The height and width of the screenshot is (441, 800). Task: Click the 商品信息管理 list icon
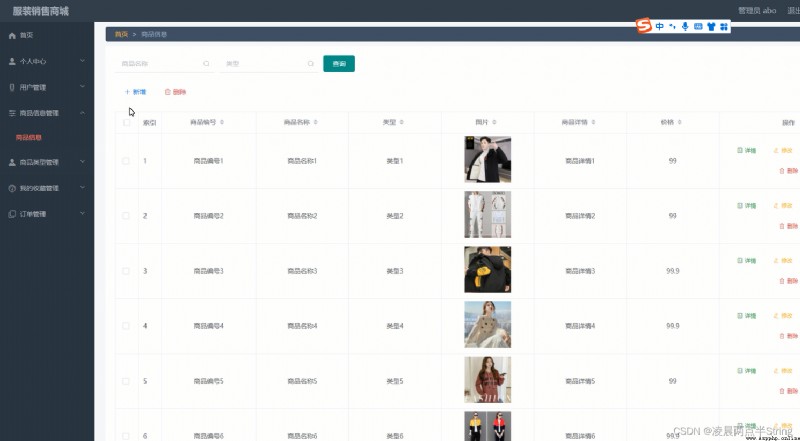12,113
